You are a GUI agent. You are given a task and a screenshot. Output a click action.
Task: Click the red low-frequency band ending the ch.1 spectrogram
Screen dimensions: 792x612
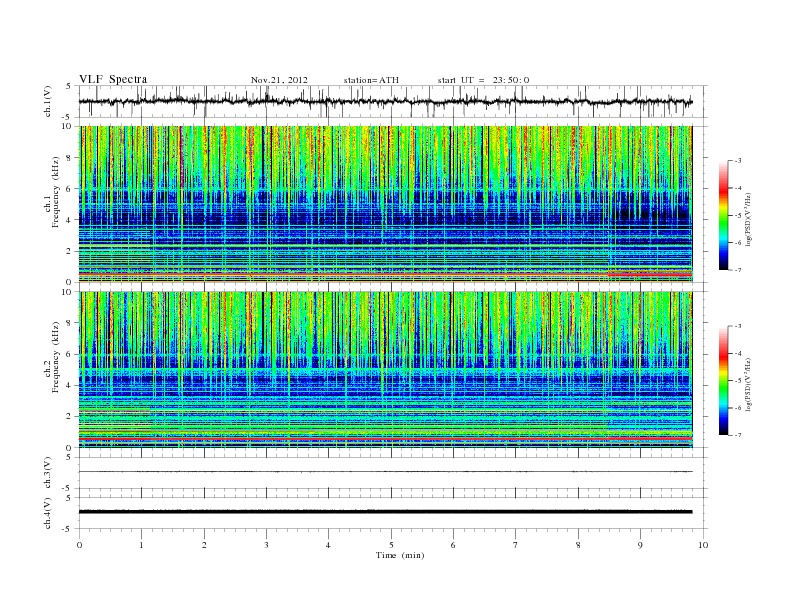click(x=650, y=274)
